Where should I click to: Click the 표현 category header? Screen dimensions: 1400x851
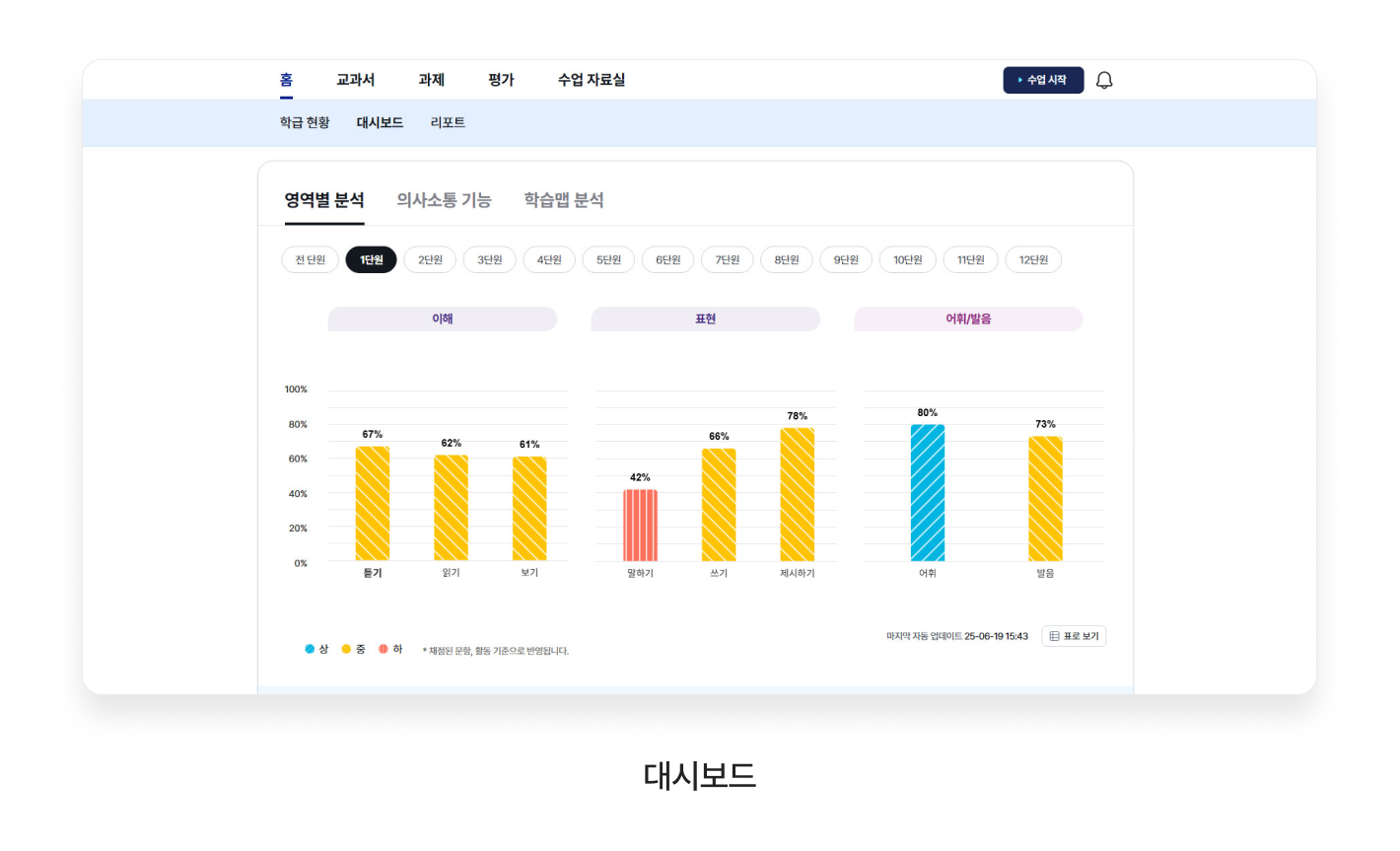click(705, 319)
